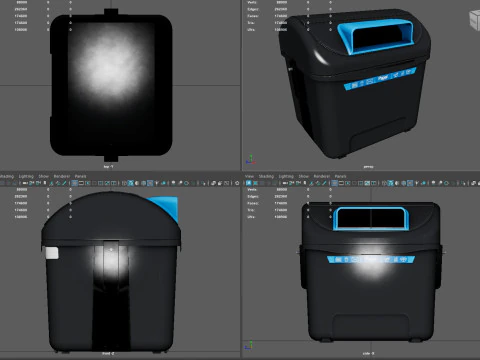This screenshot has width=480, height=360.
Task: Toggle Safe Action in side panel toolbar
Action: (367, 183)
